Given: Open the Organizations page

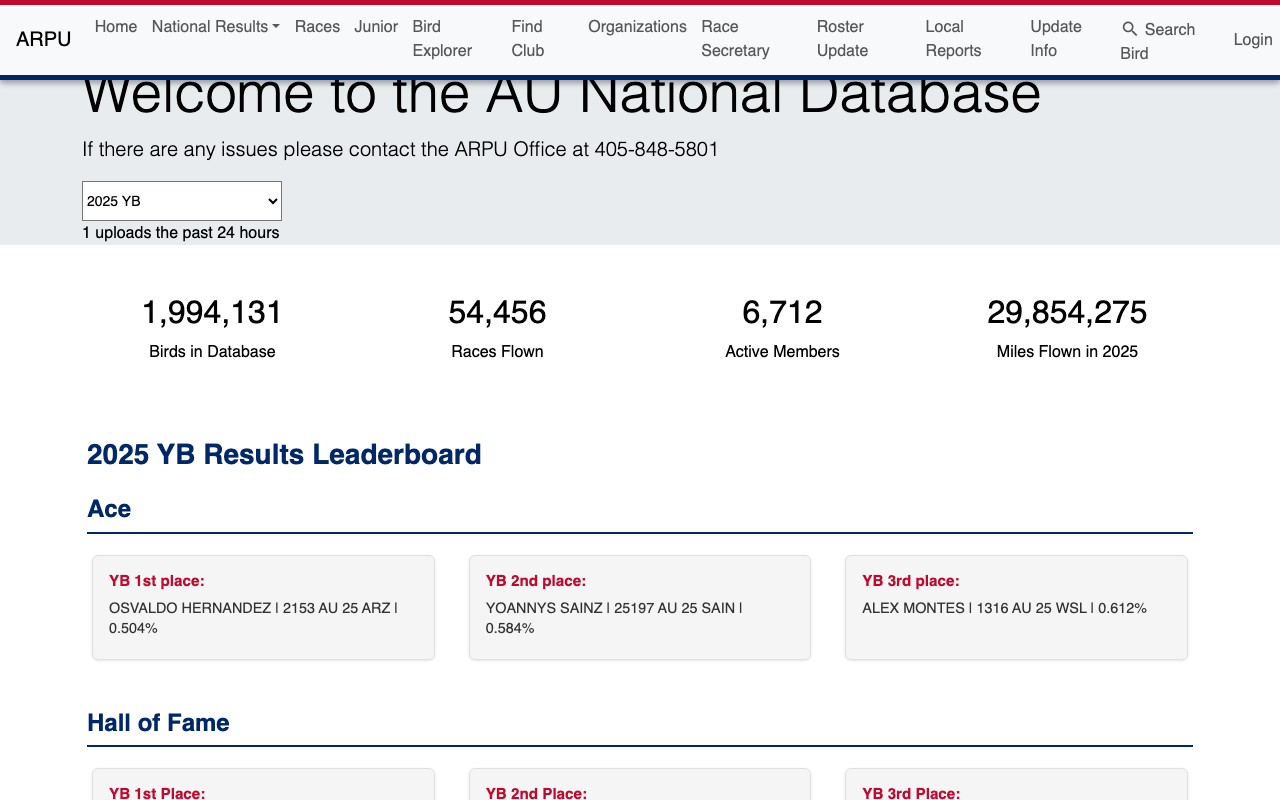Looking at the screenshot, I should tap(637, 27).
